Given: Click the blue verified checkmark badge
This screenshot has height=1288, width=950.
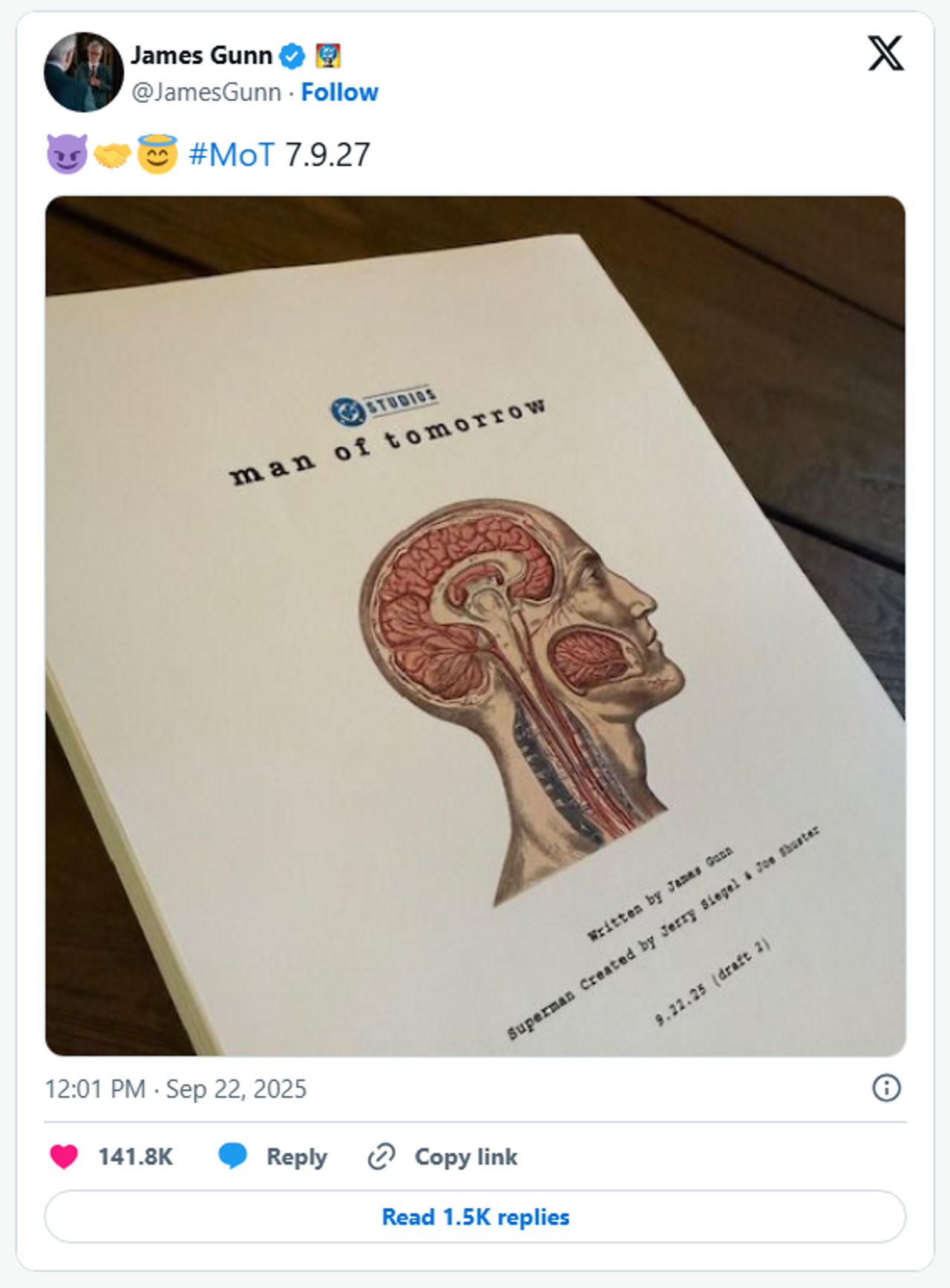Looking at the screenshot, I should pyautogui.click(x=292, y=56).
